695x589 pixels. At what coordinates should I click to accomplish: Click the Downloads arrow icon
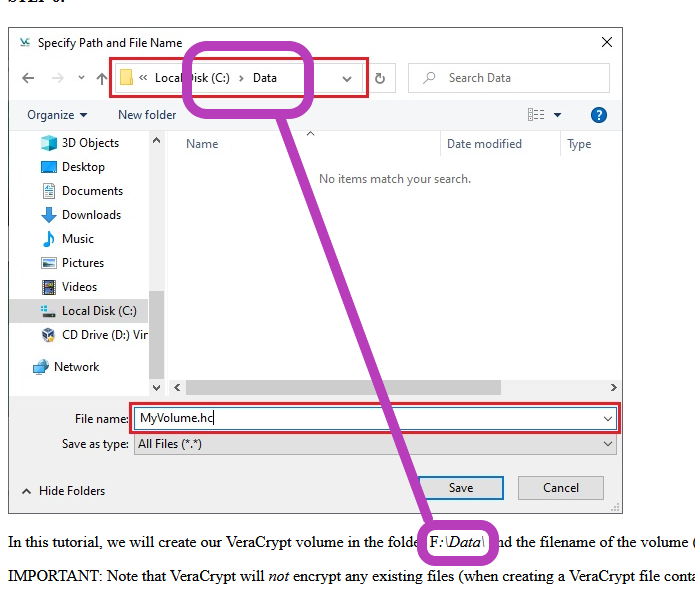click(49, 215)
